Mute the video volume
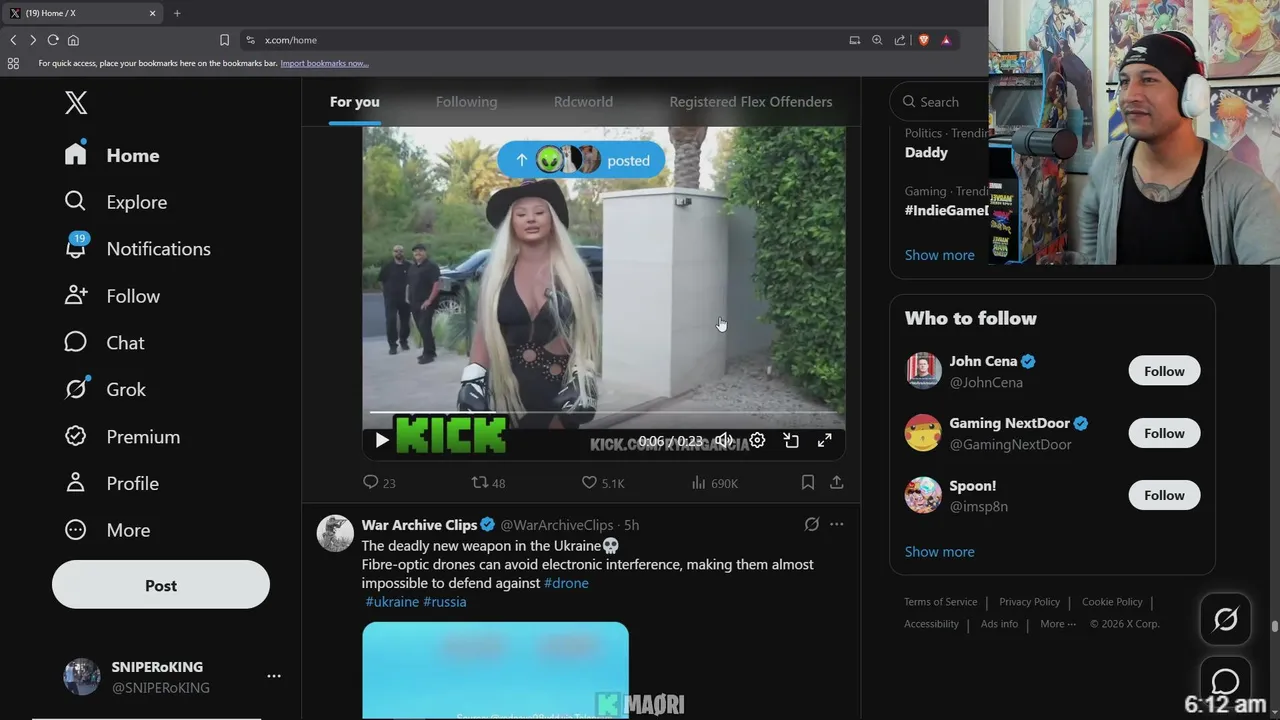This screenshot has width=1280, height=720. 723,440
